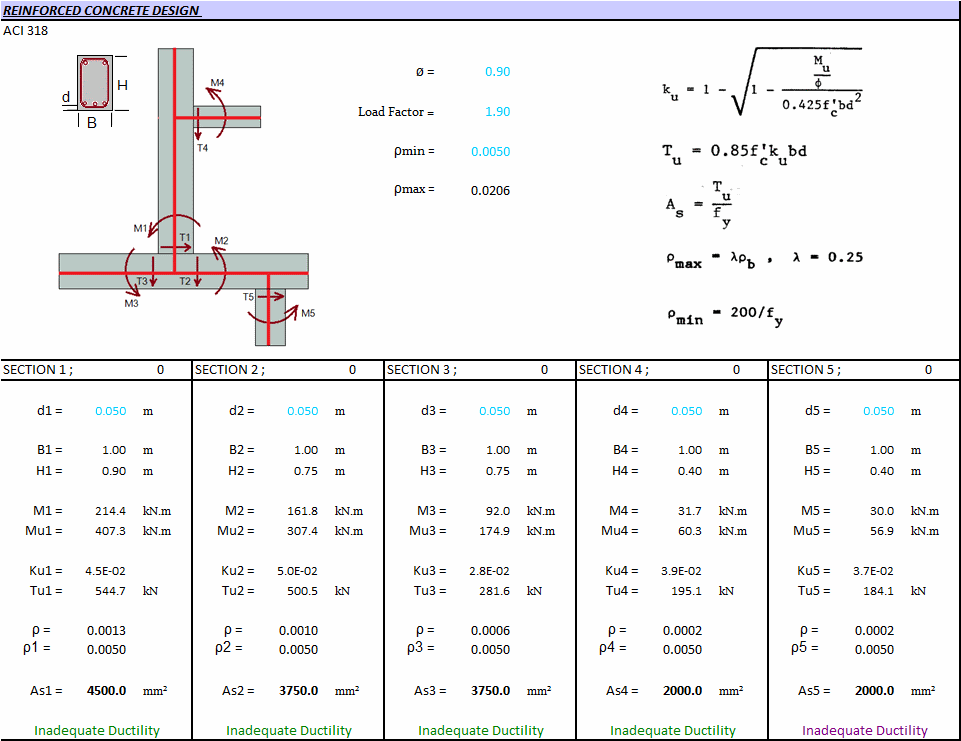Click the Tu4 value 195.1
961x741 pixels.
(686, 591)
